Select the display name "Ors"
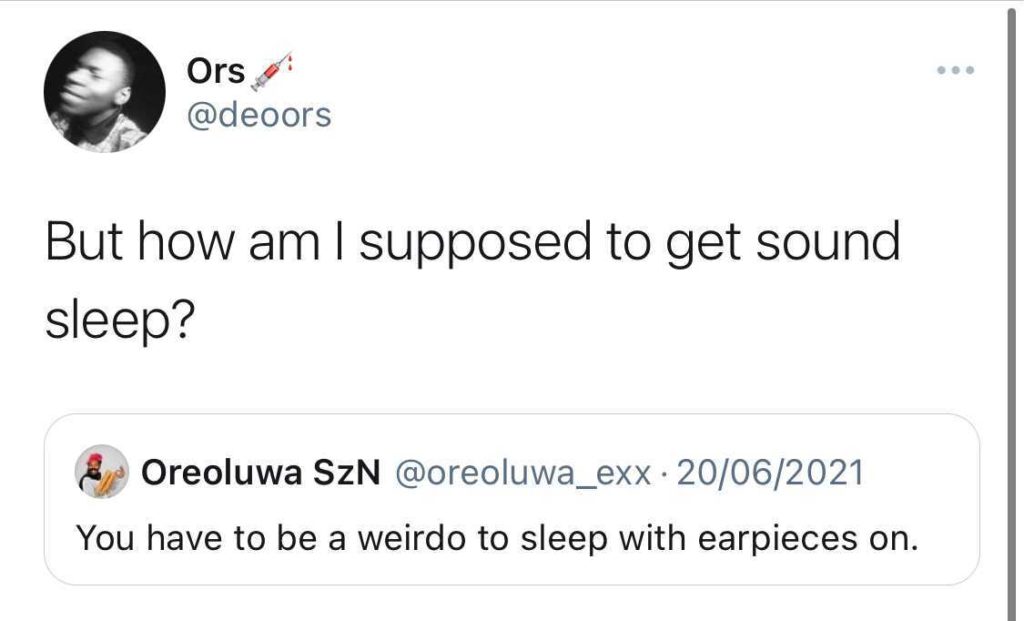 pos(215,72)
